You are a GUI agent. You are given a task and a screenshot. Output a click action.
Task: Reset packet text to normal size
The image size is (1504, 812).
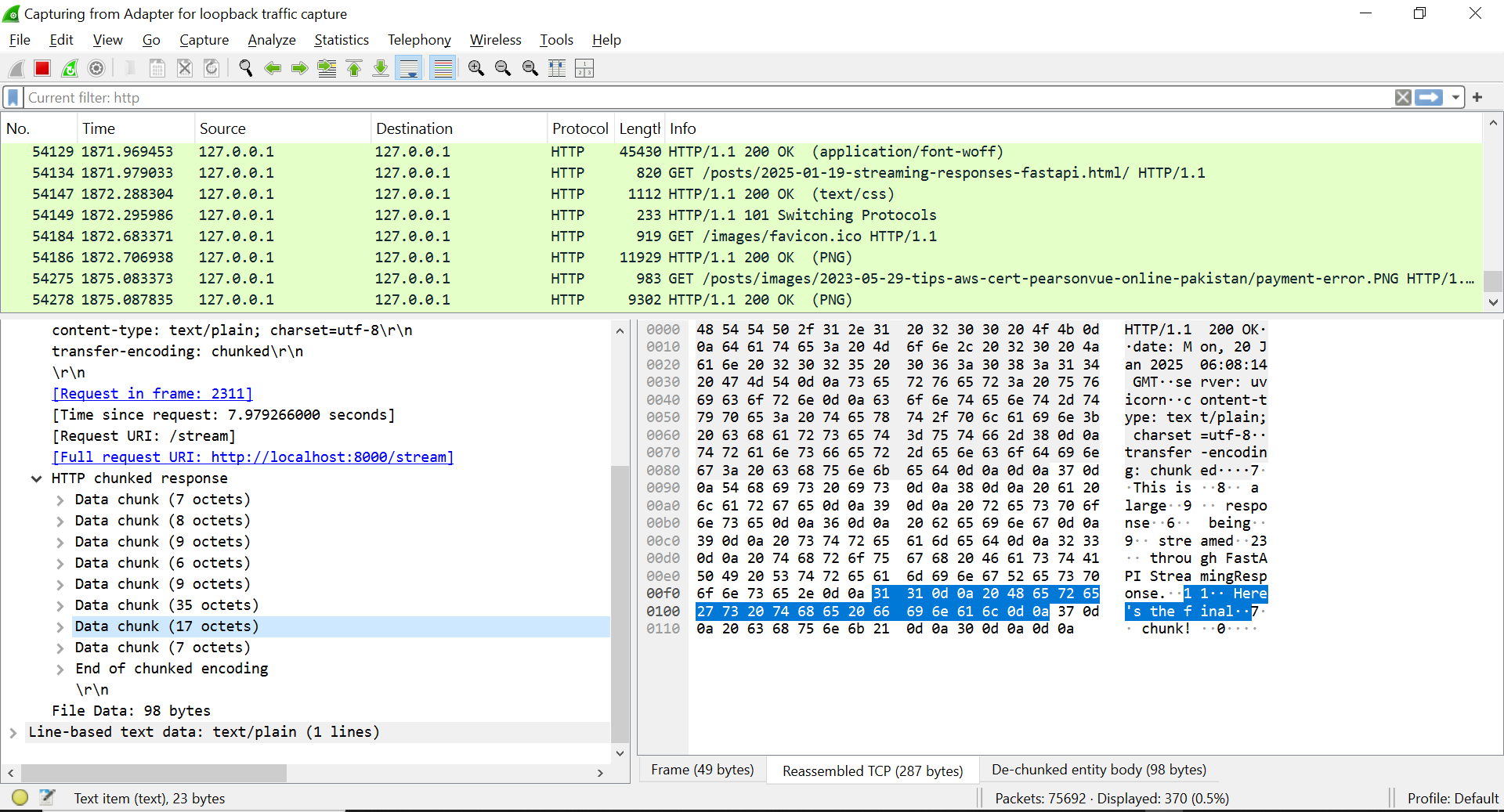click(x=530, y=69)
